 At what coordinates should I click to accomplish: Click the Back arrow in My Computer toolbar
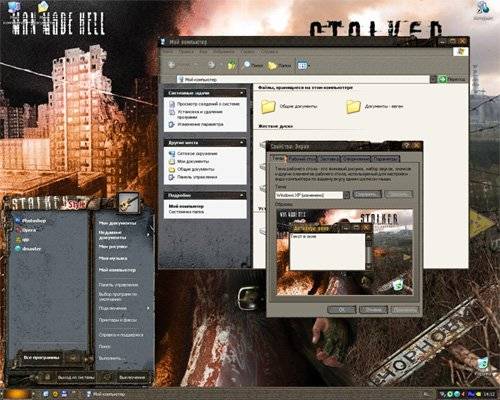pyautogui.click(x=172, y=65)
